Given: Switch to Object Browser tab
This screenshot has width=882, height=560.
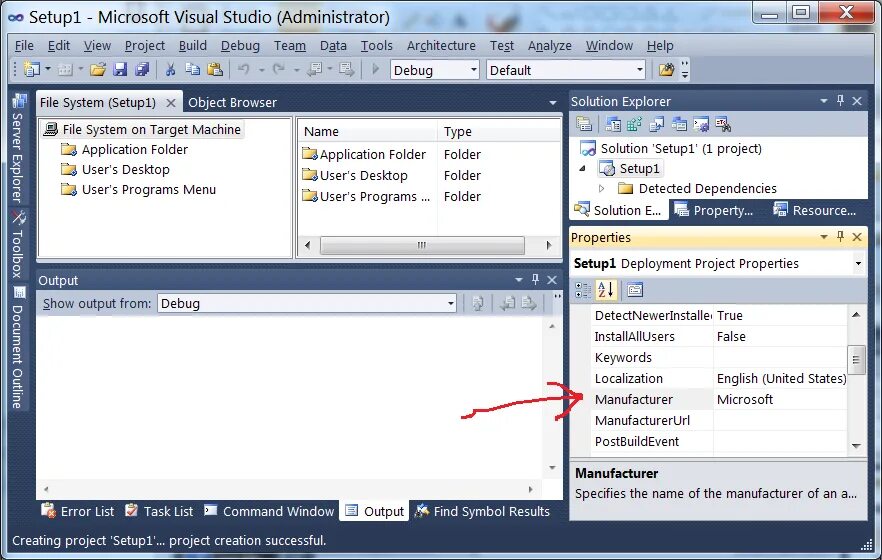Looking at the screenshot, I should pos(232,102).
